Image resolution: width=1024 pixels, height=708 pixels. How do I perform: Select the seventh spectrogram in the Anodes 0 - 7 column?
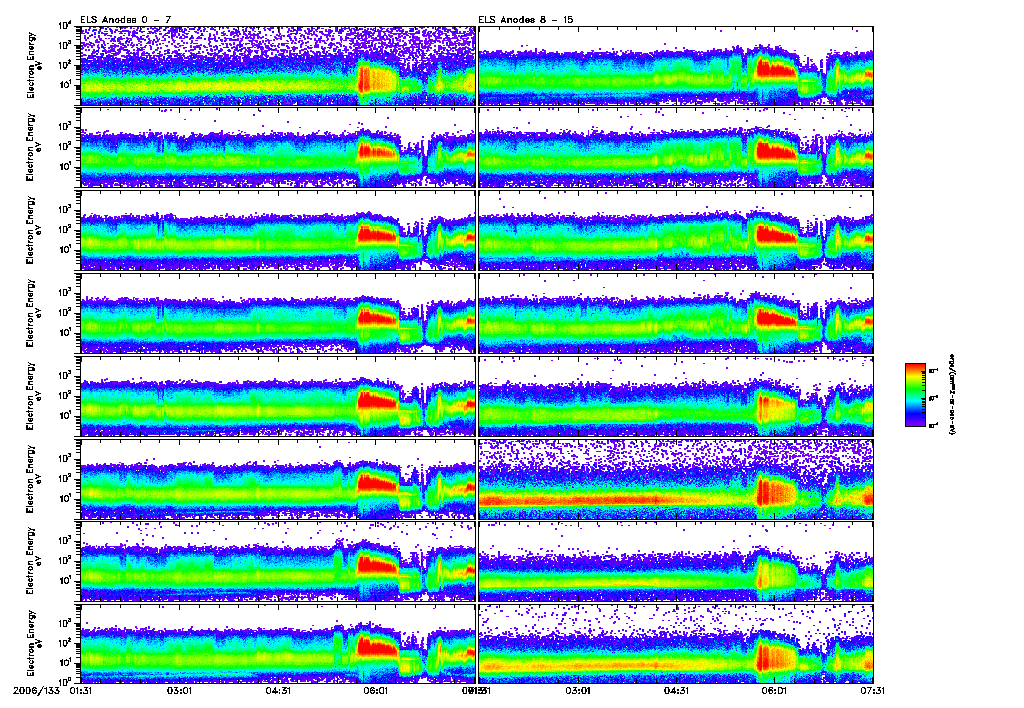tap(278, 562)
